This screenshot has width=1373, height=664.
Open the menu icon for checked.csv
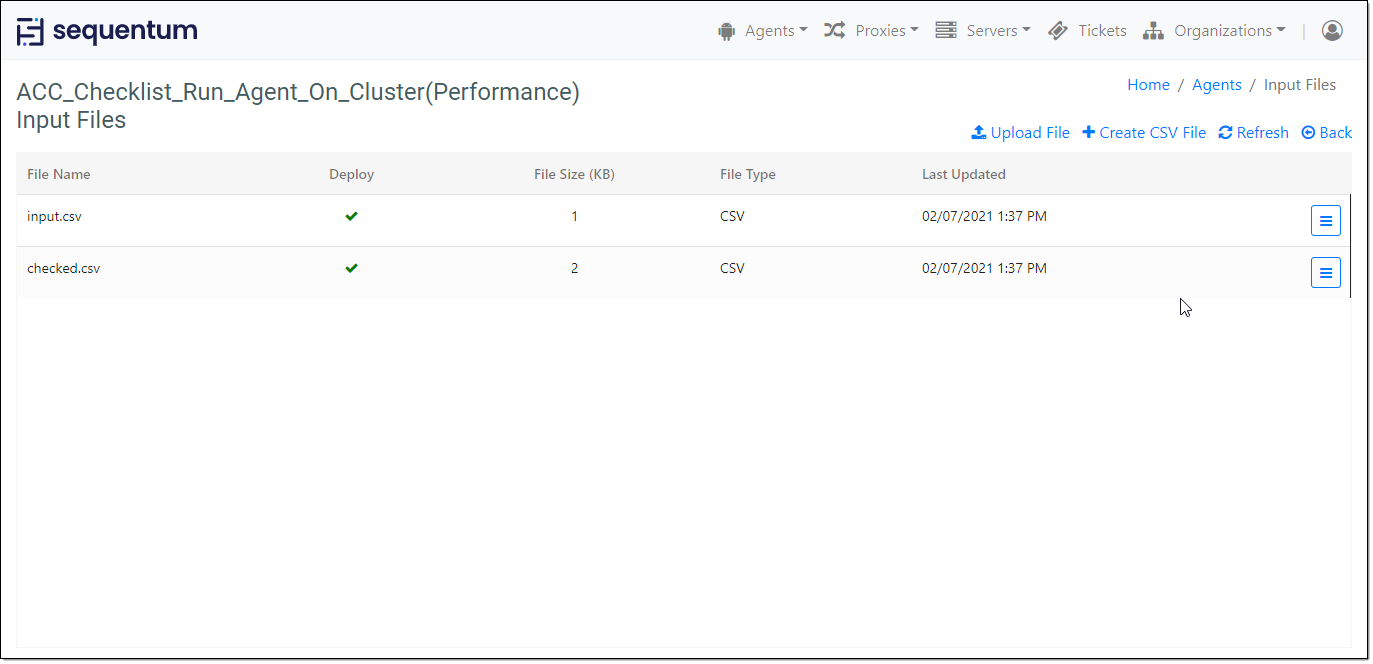tap(1326, 272)
